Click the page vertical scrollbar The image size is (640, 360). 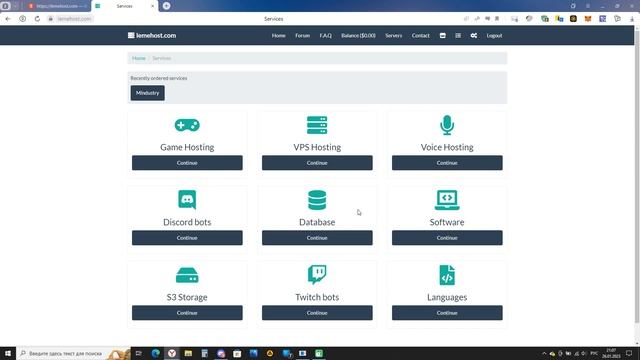tap(637, 175)
